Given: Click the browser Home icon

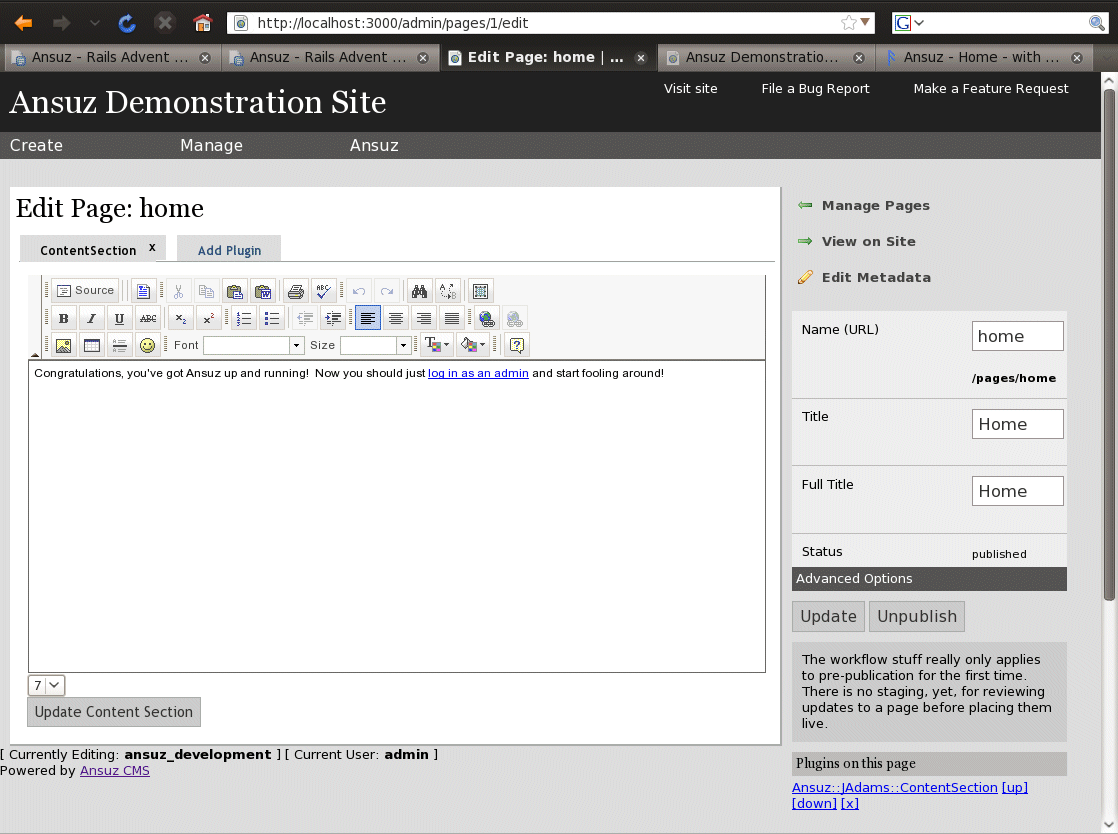Looking at the screenshot, I should 202,23.
